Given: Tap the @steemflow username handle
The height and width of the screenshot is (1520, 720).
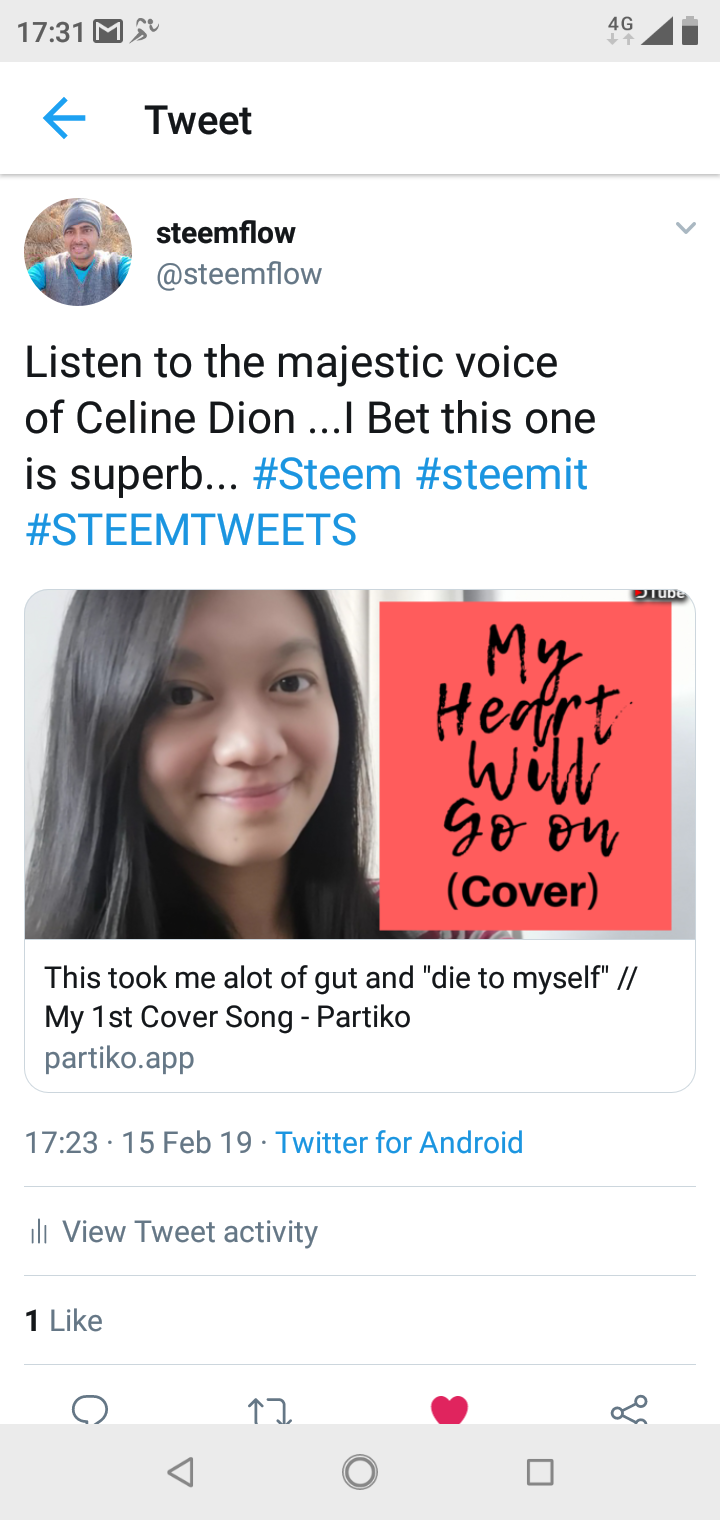Looking at the screenshot, I should tap(239, 274).
